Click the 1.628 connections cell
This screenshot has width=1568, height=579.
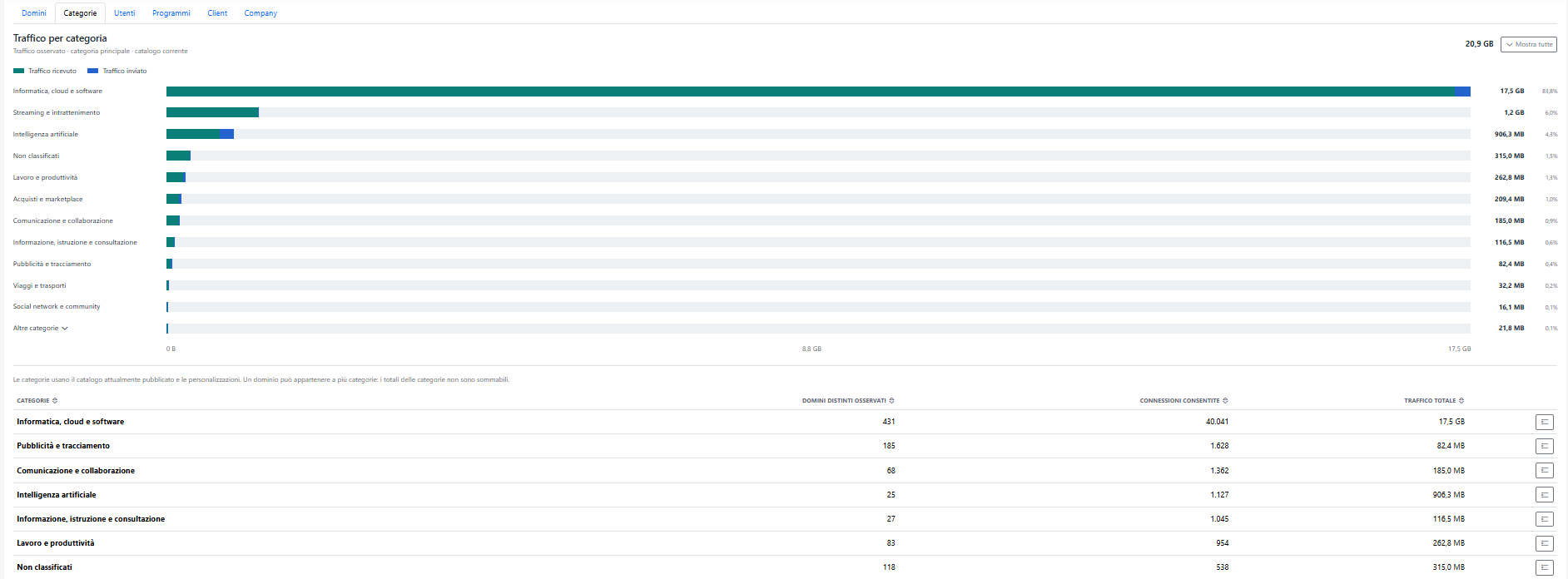pyautogui.click(x=1219, y=446)
